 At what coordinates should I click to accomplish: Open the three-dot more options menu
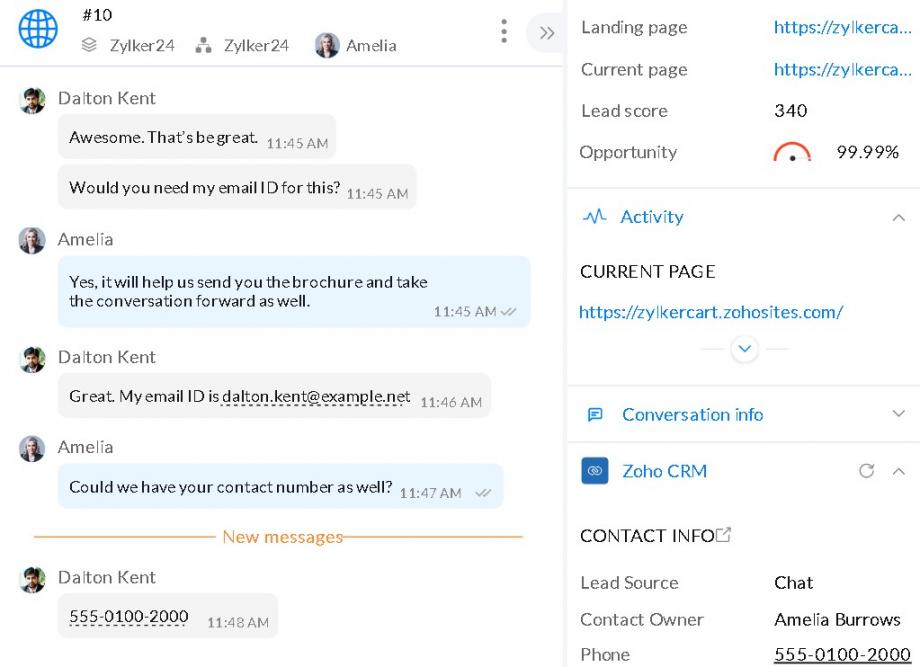503,31
